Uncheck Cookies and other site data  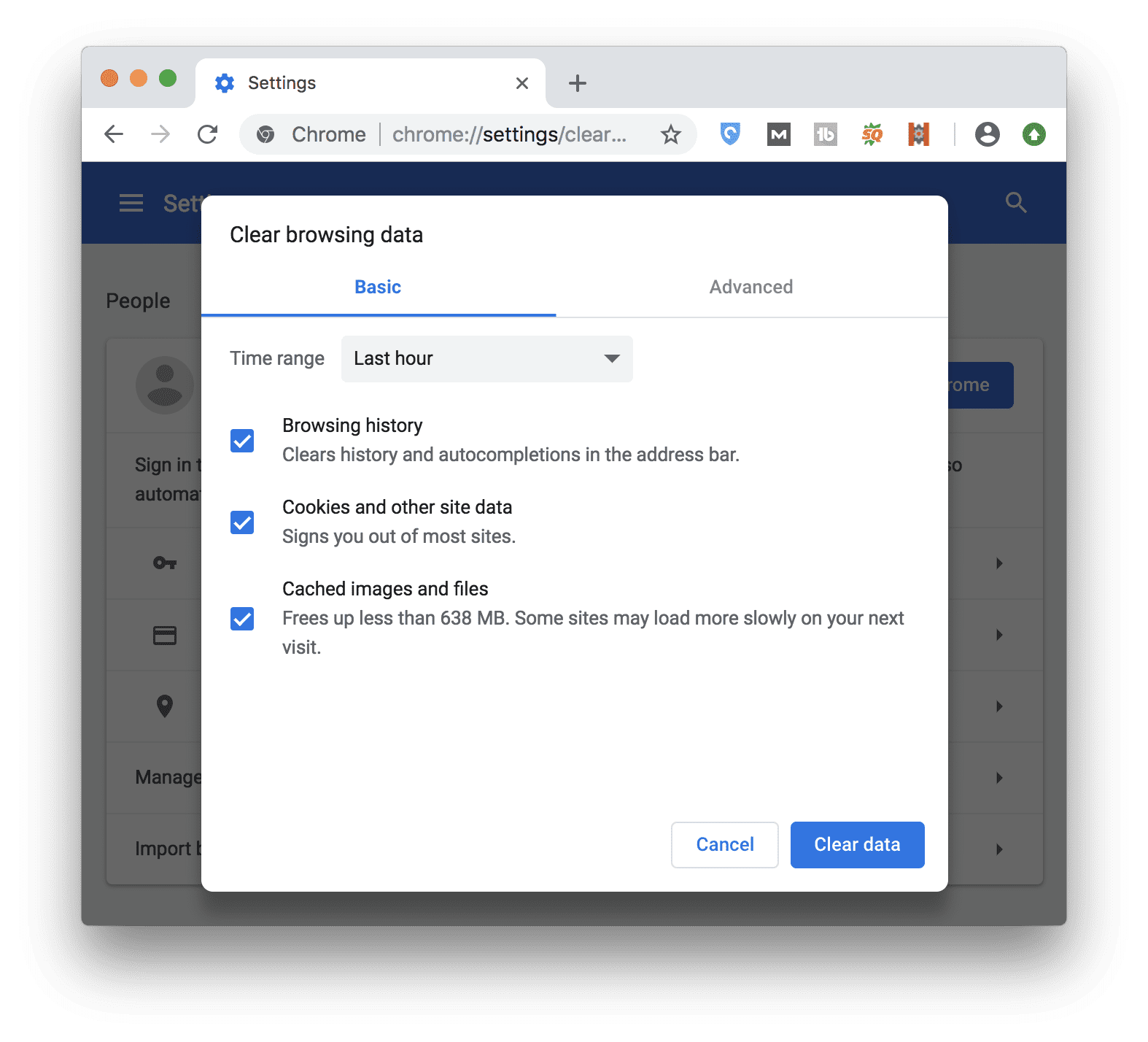click(x=242, y=522)
